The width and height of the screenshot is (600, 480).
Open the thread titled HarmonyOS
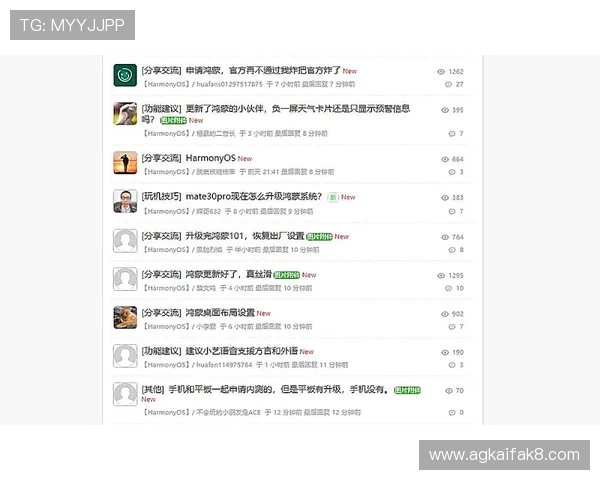[210, 158]
